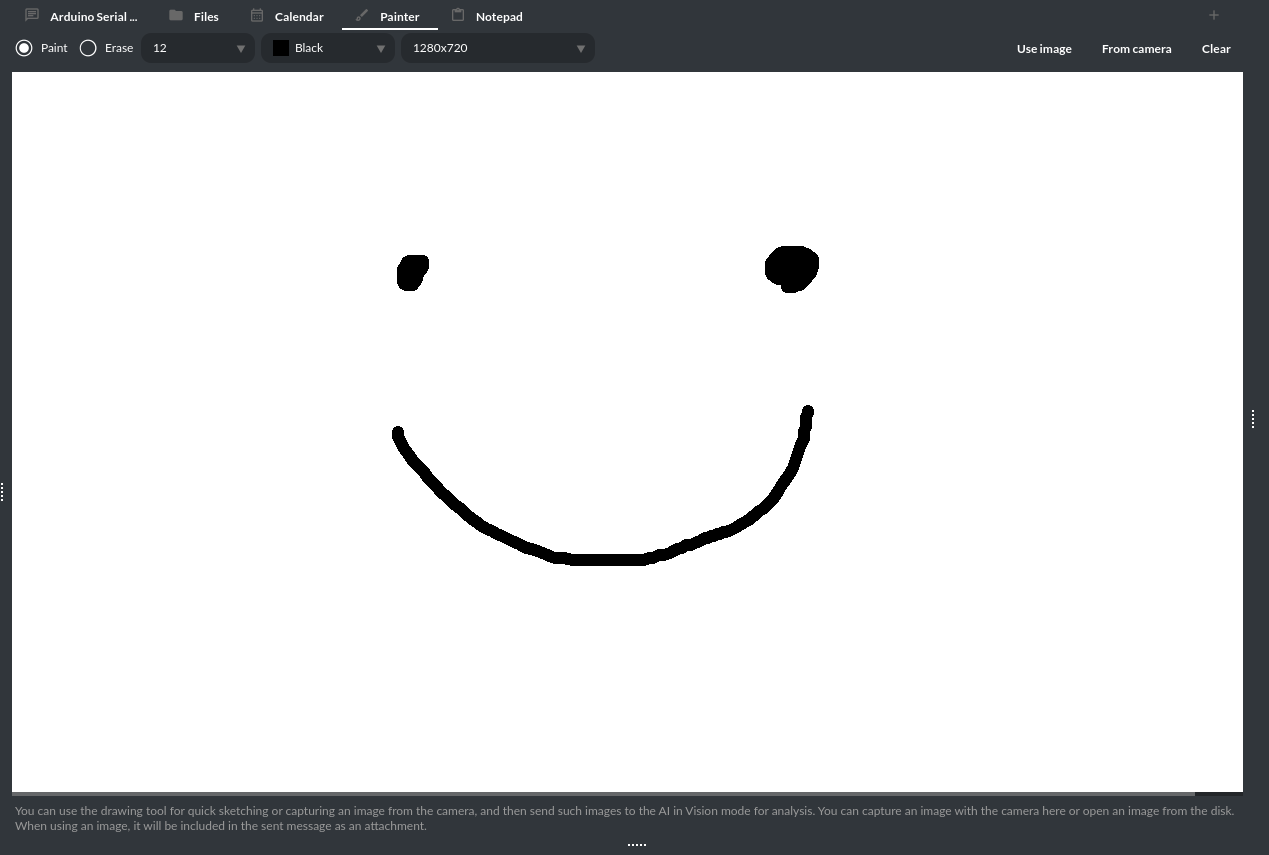Click the folder icon on the Files tab
The width and height of the screenshot is (1269, 855).
[x=175, y=15]
